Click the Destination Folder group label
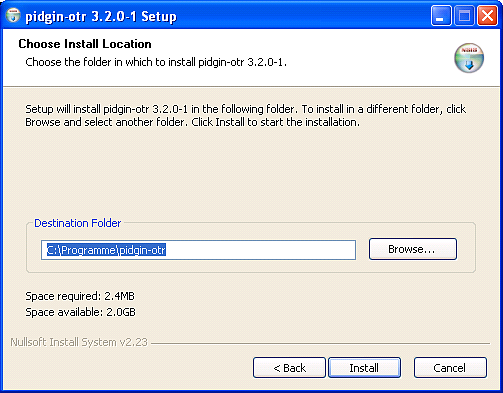Viewport: 503px width, 393px height. pos(78,223)
